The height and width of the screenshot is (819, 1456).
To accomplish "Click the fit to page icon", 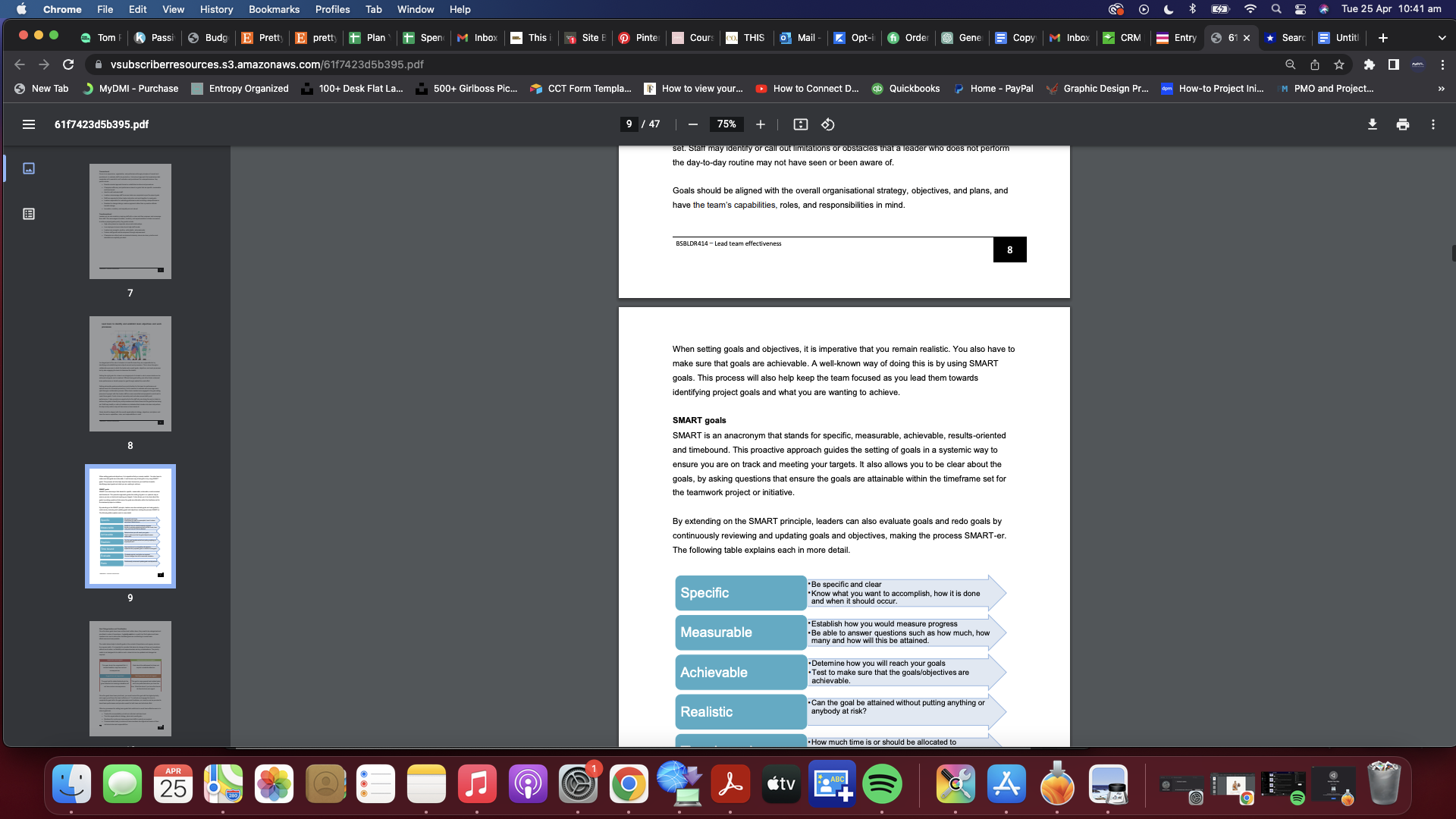I will click(x=801, y=124).
